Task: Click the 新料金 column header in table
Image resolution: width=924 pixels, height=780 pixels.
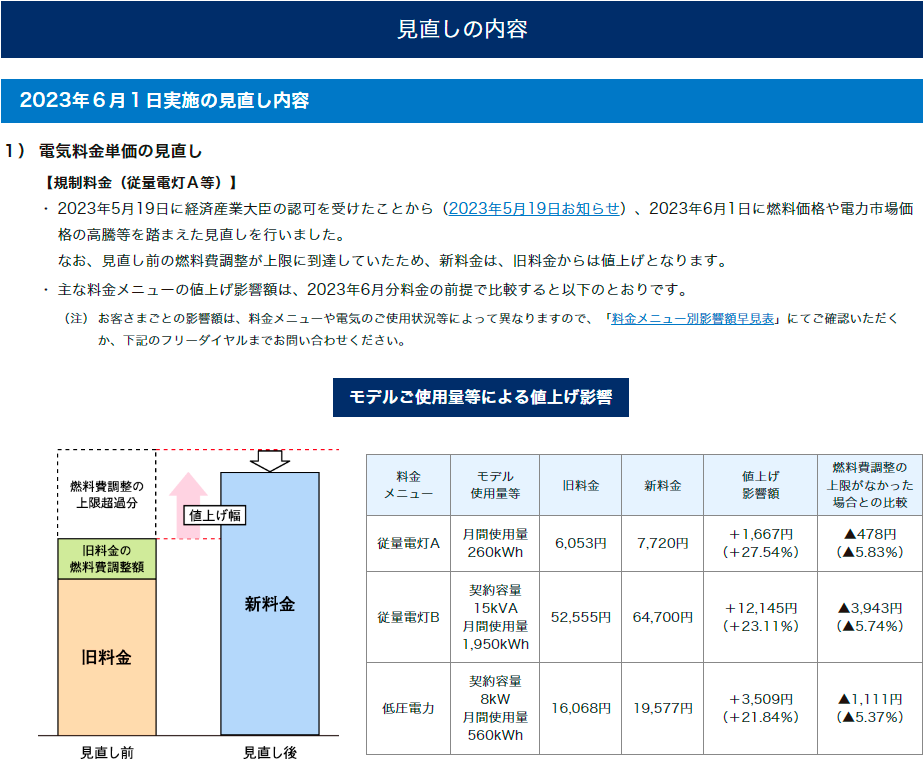Action: 662,485
